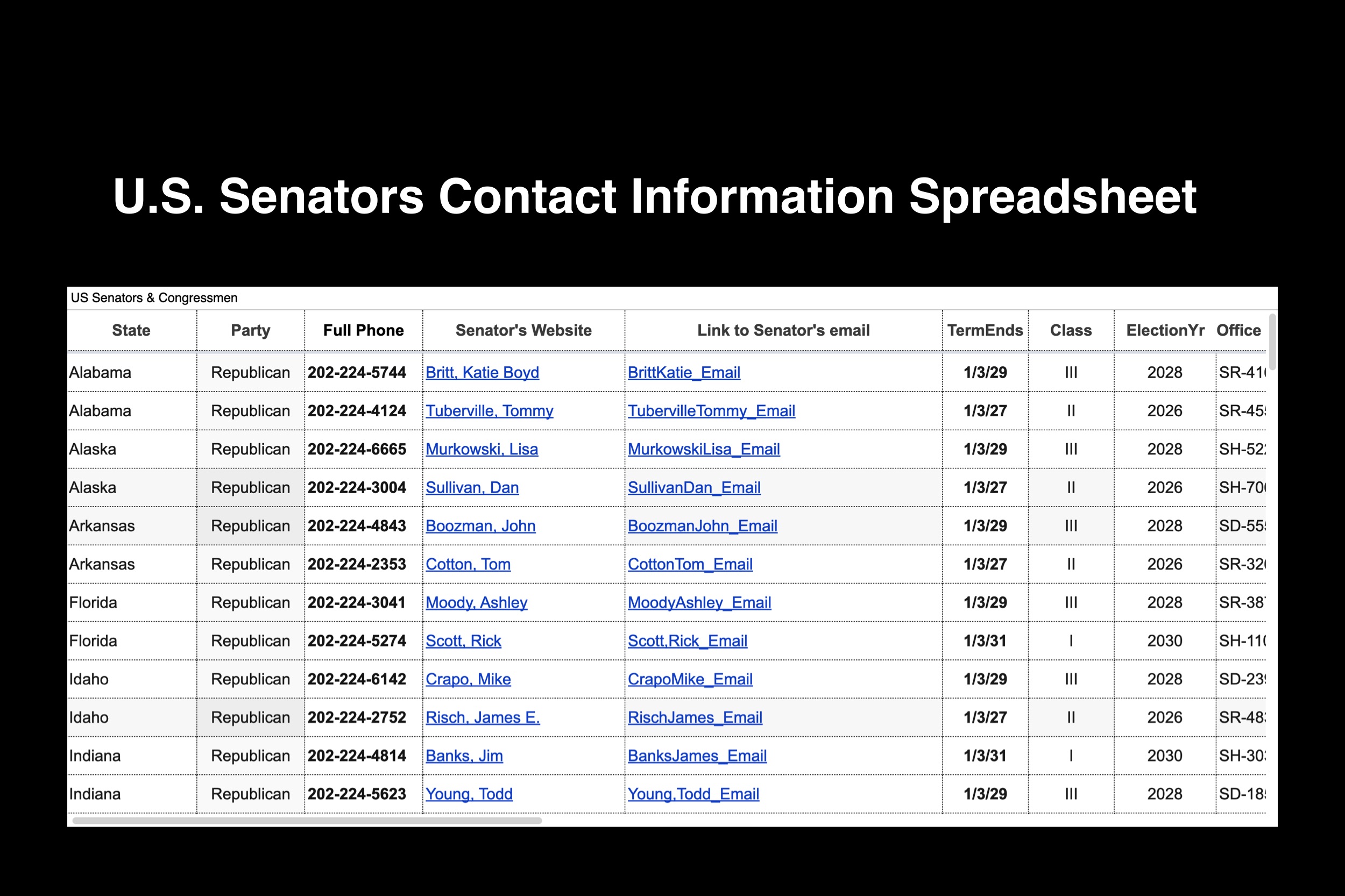Click the TermEnds column header
Viewport: 1345px width, 896px height.
(985, 330)
